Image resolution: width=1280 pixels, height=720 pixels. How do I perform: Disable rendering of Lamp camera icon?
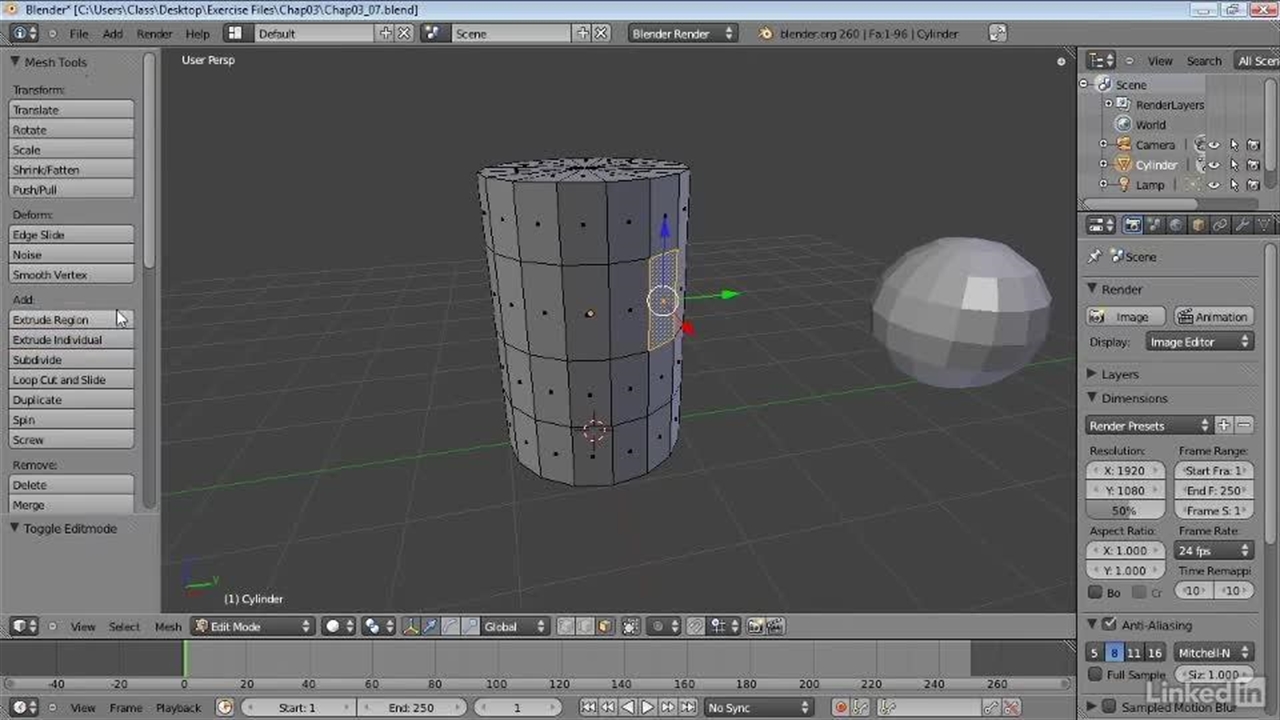tap(1252, 185)
